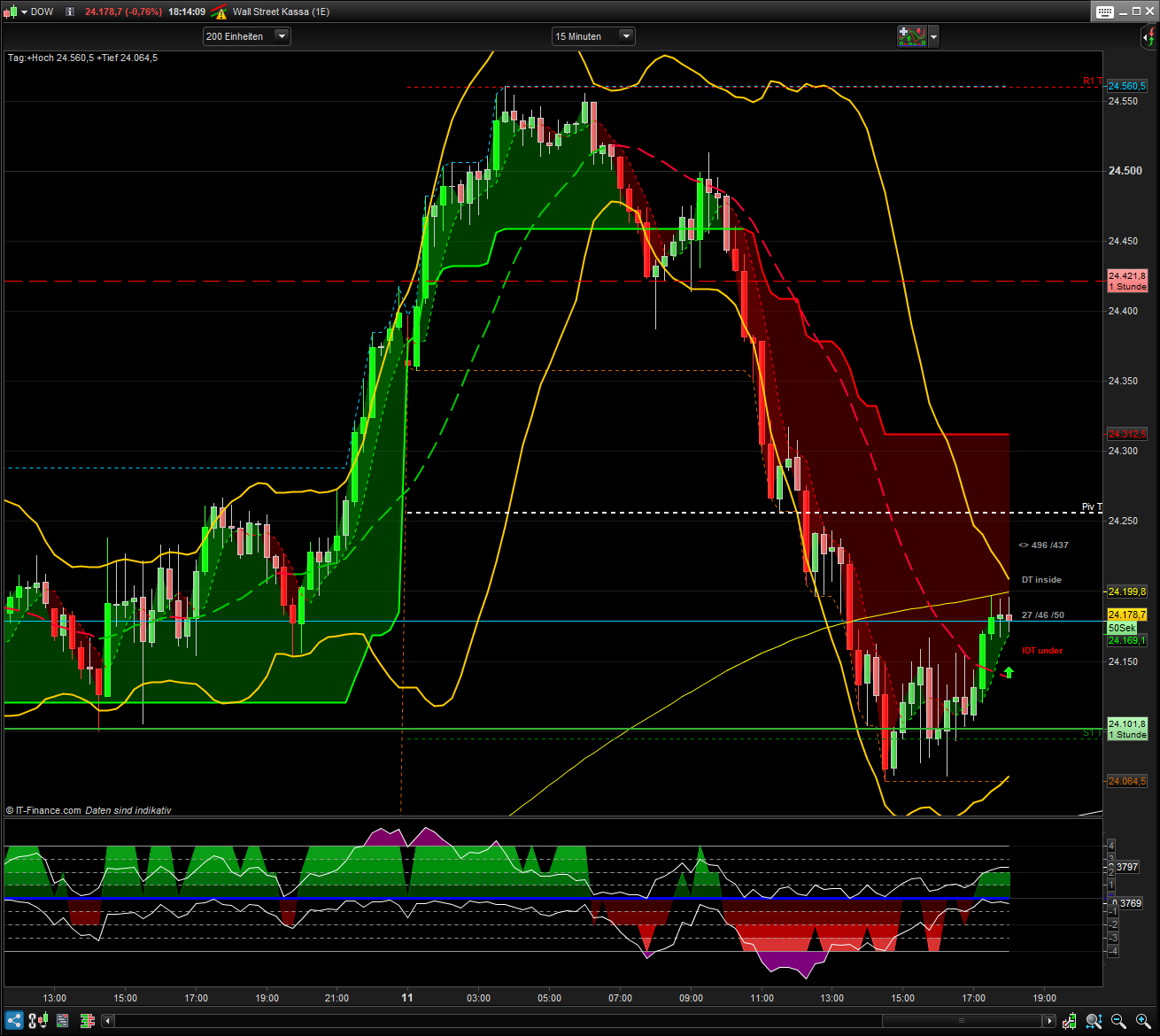Click the share chart icon
Image resolution: width=1160 pixels, height=1036 pixels.
[14, 1021]
